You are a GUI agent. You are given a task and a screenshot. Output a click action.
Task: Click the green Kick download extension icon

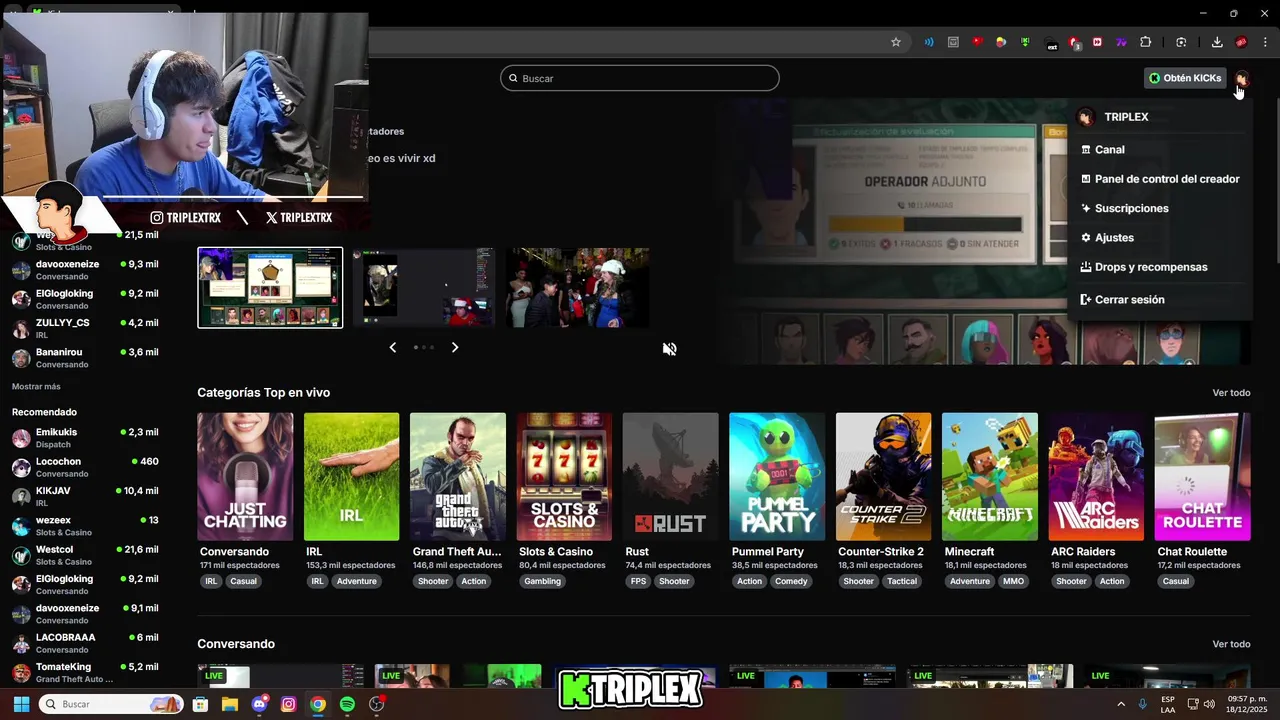[x=1025, y=42]
